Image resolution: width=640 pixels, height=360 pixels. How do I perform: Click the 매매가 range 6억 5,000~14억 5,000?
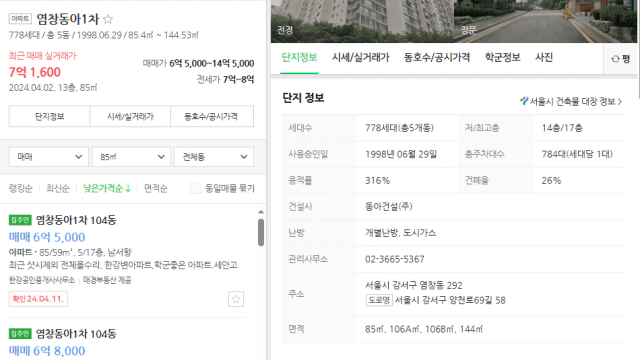point(212,63)
